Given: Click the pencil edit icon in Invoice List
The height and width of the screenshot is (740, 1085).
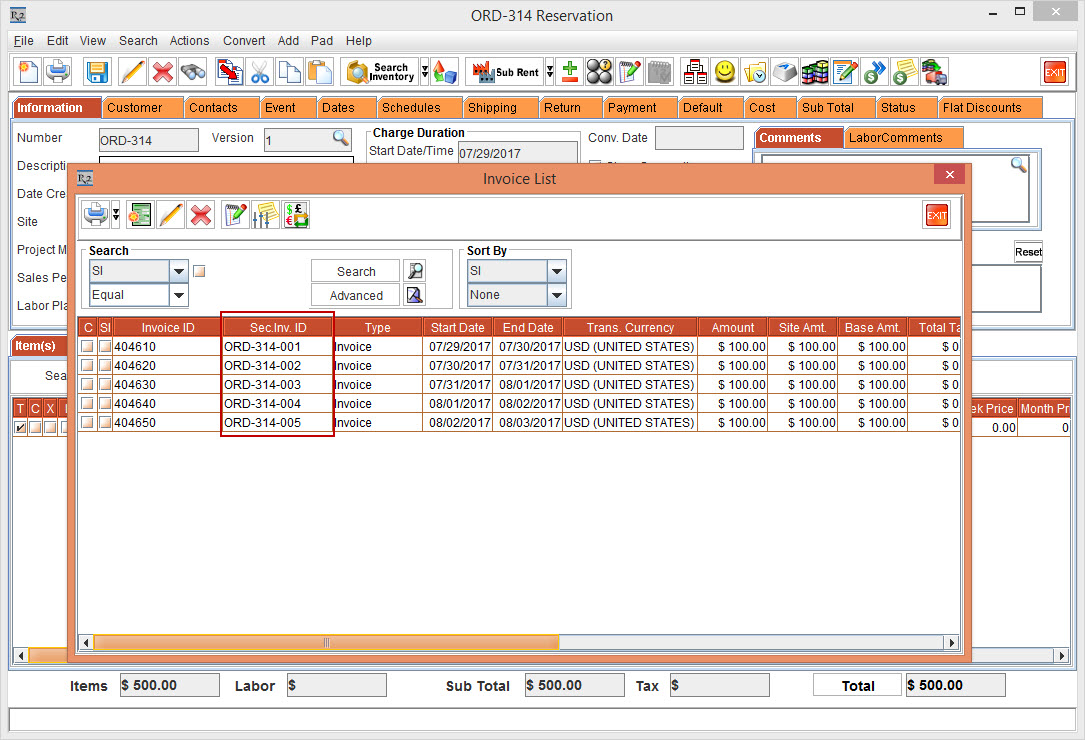Looking at the screenshot, I should pos(170,214).
